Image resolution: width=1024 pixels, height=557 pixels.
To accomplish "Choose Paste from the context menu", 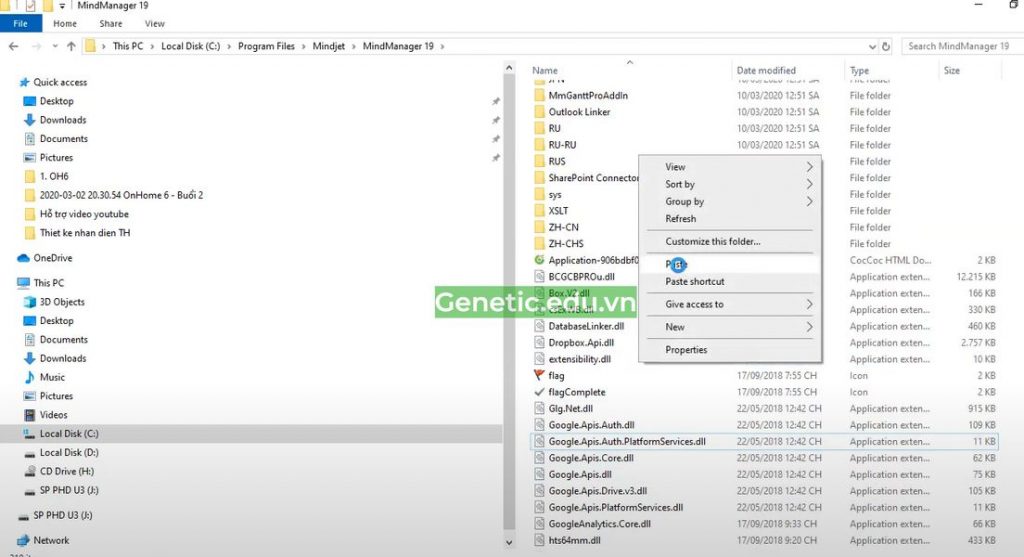I will pos(729,264).
